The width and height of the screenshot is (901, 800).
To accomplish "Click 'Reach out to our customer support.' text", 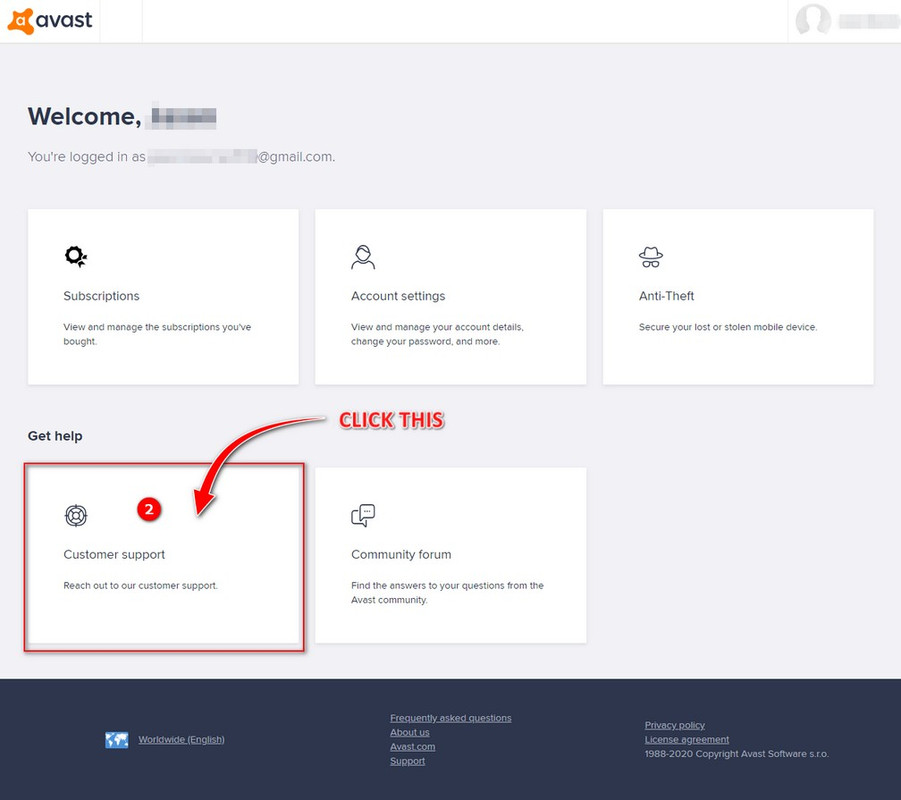I will click(x=141, y=586).
